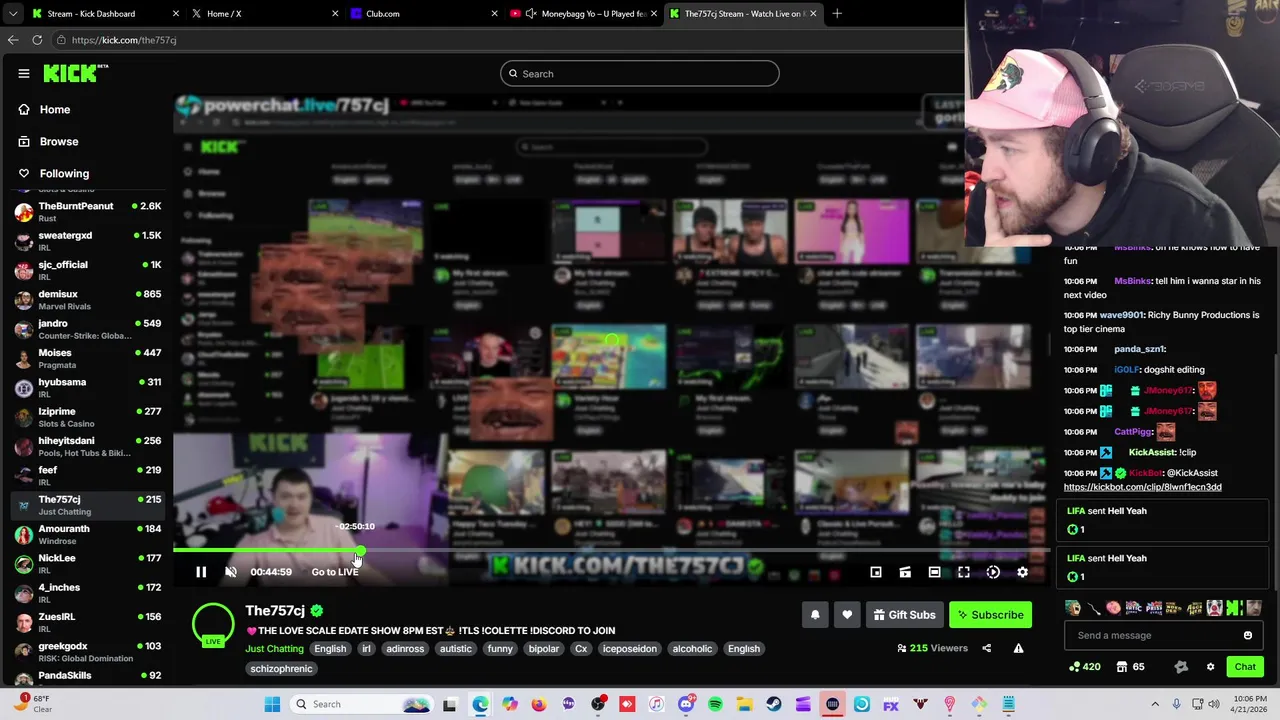Open Browse in sidebar
This screenshot has height=720, width=1280.
[x=59, y=141]
